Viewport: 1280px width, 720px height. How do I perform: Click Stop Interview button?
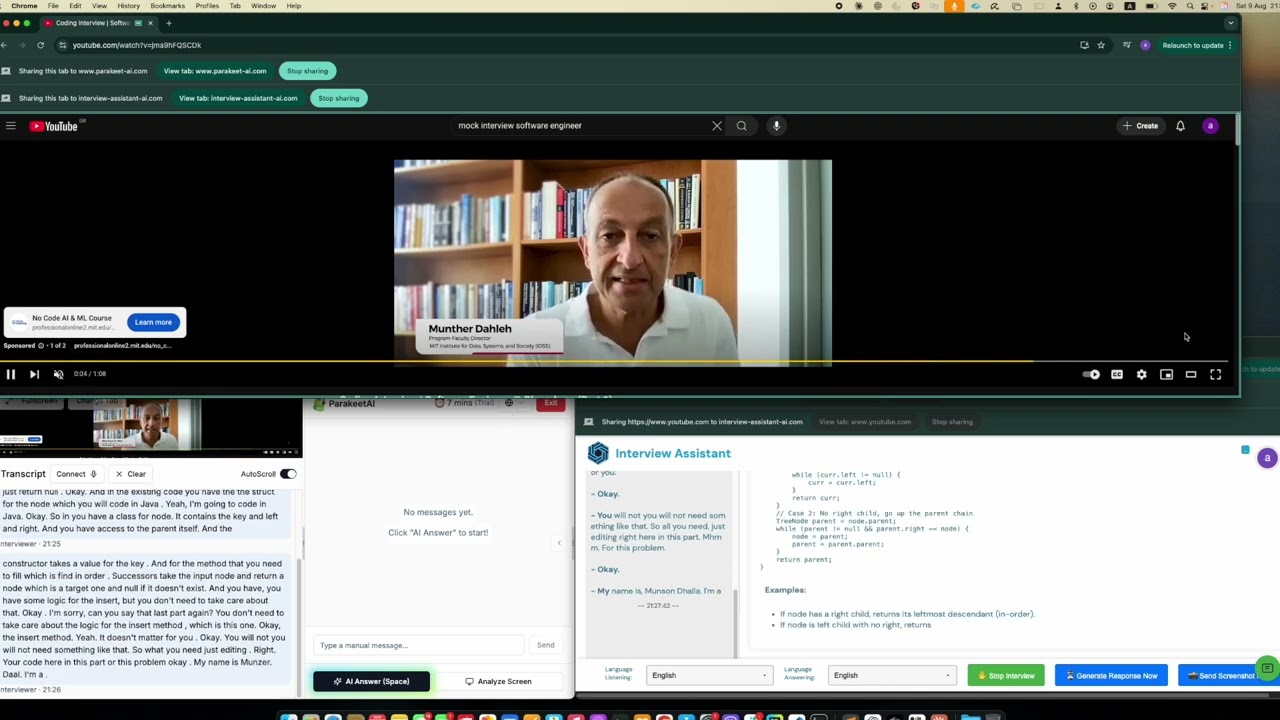coord(1006,675)
